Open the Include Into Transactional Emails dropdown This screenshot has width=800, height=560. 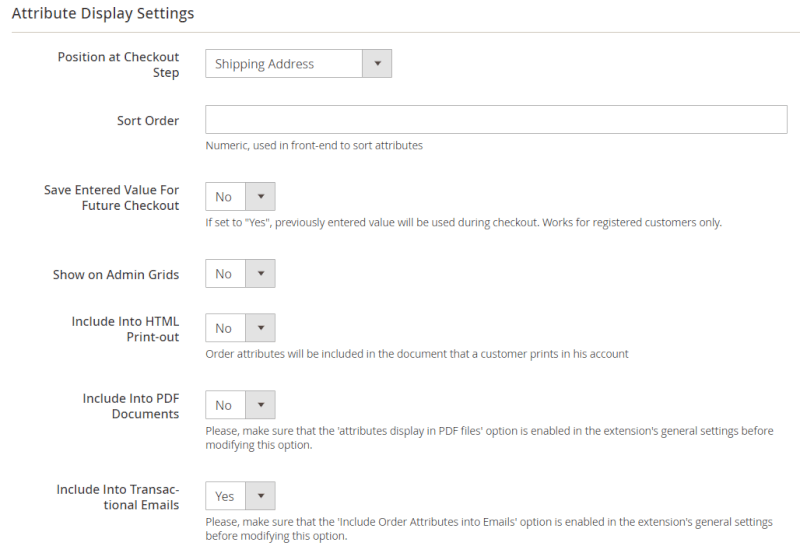click(240, 496)
